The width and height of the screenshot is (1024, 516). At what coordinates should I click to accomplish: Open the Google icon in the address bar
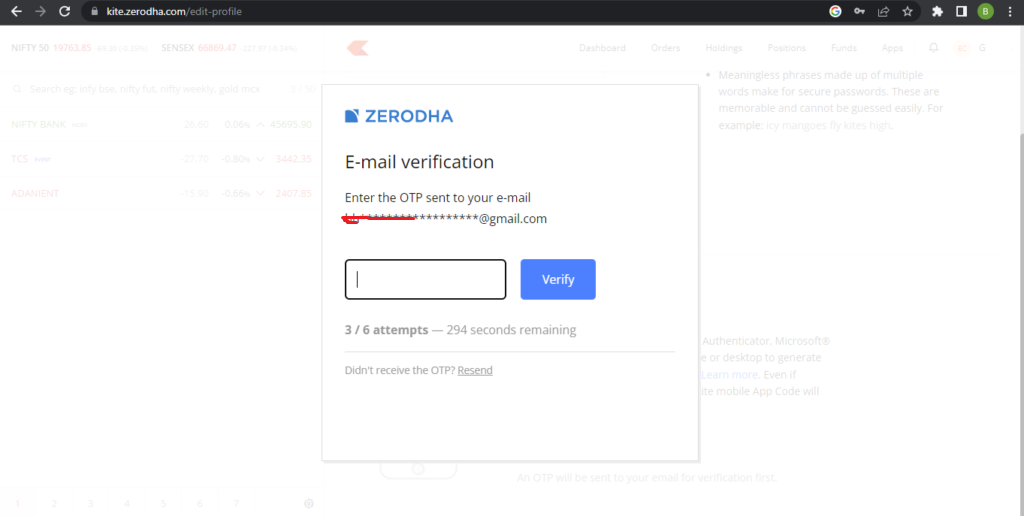tap(835, 11)
